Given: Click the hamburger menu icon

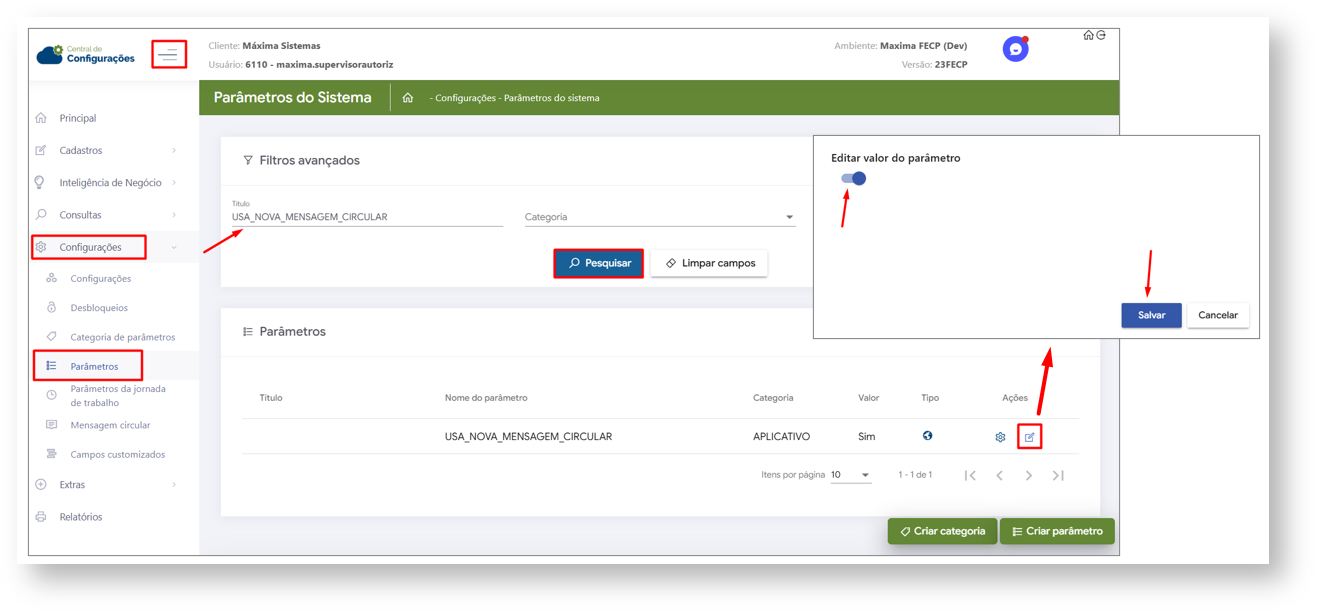Looking at the screenshot, I should click(x=169, y=54).
